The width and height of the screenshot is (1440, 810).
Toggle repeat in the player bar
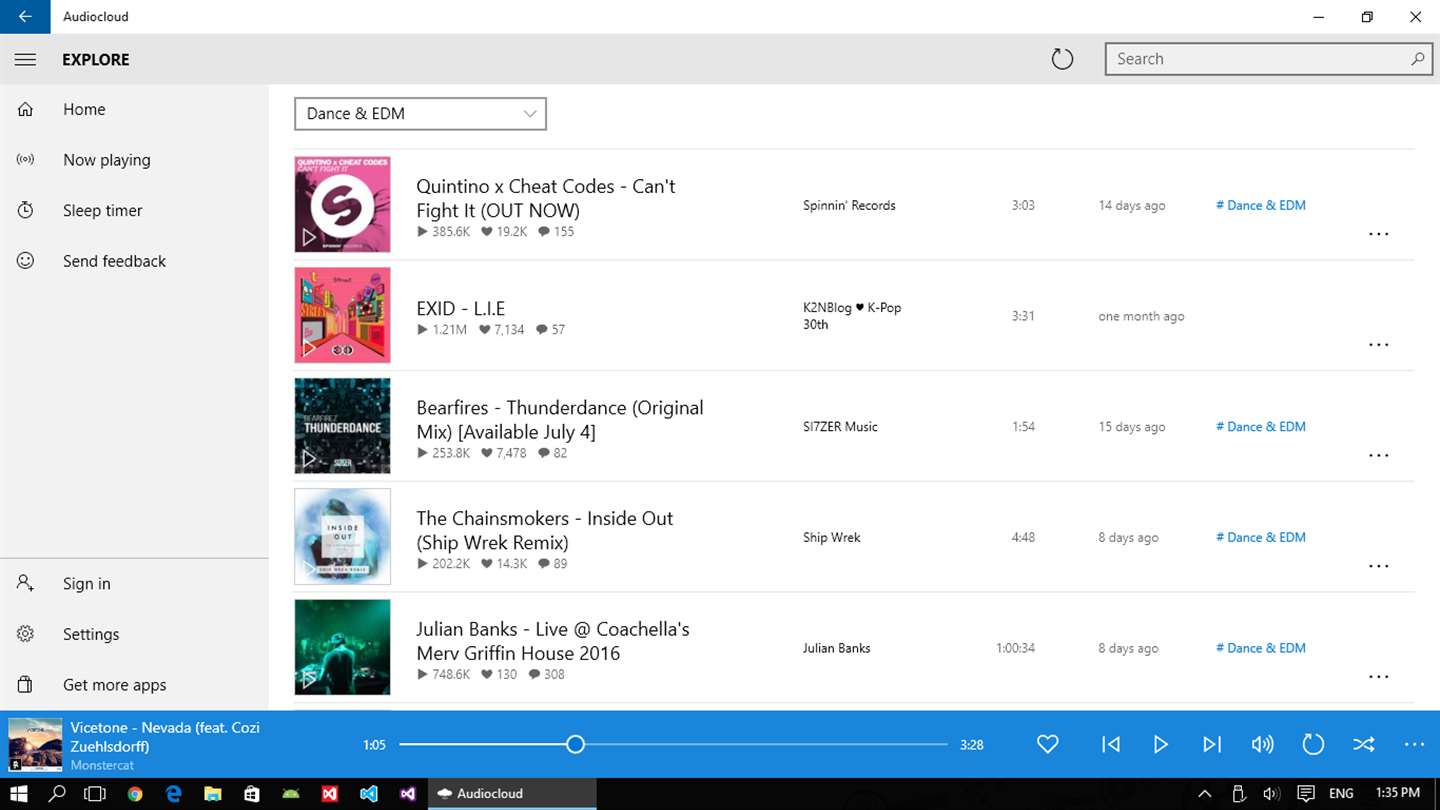pos(1313,744)
